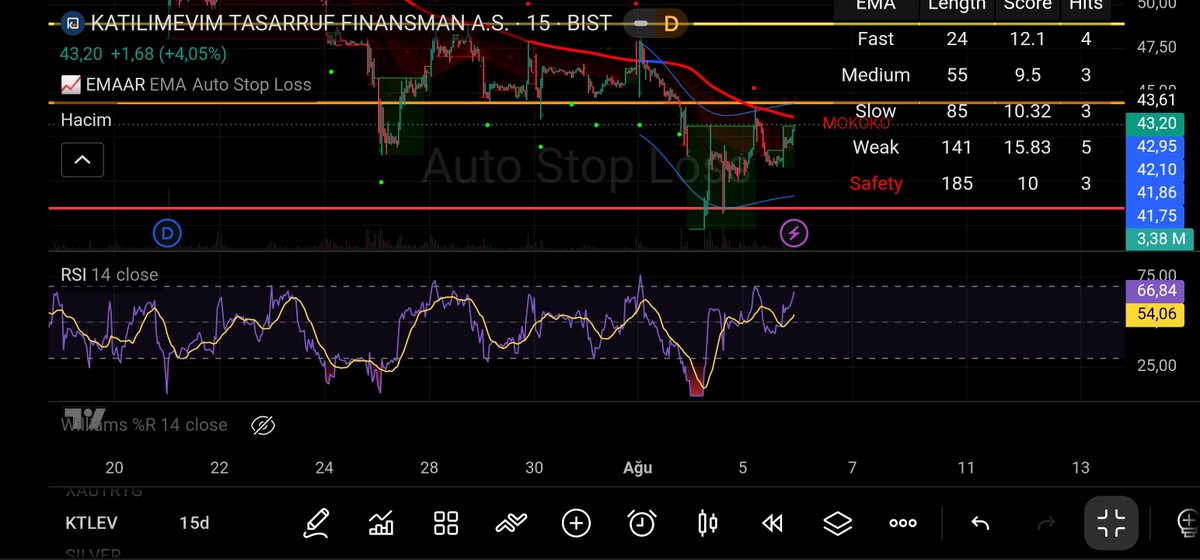Open the three-dots more options menu
The height and width of the screenshot is (560, 1200).
(x=902, y=523)
